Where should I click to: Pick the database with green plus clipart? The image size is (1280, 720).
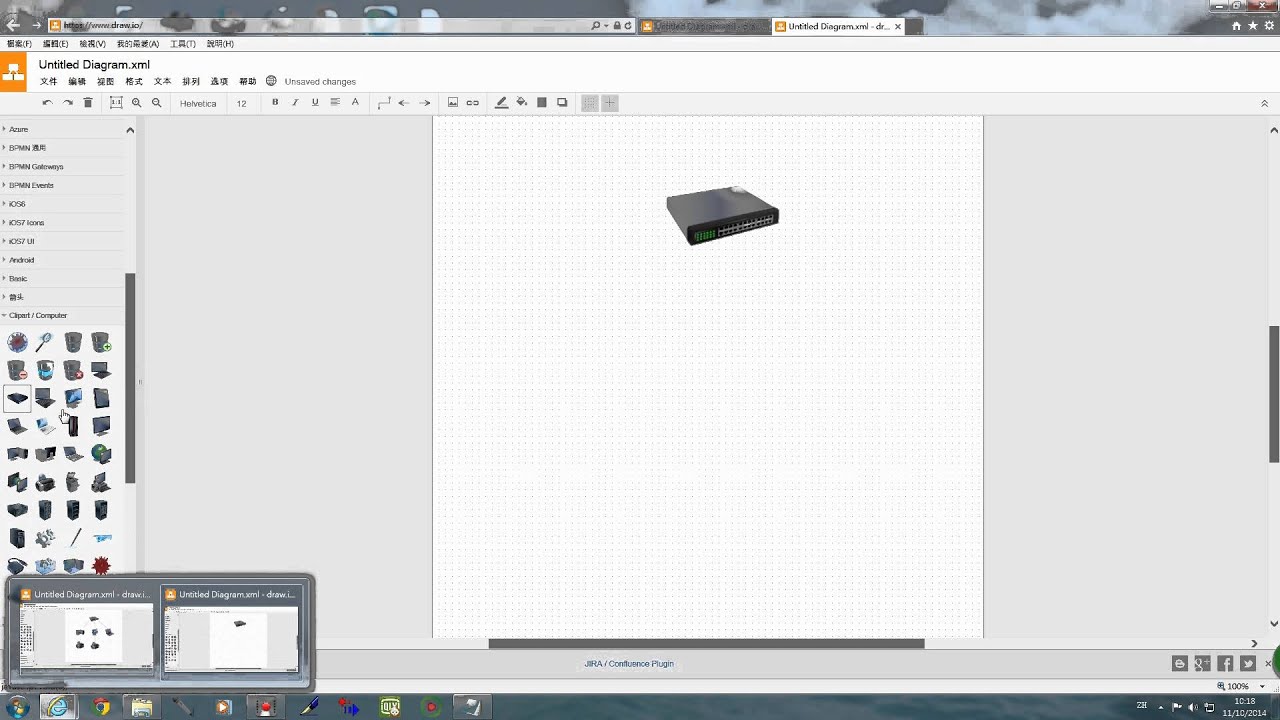tap(101, 343)
